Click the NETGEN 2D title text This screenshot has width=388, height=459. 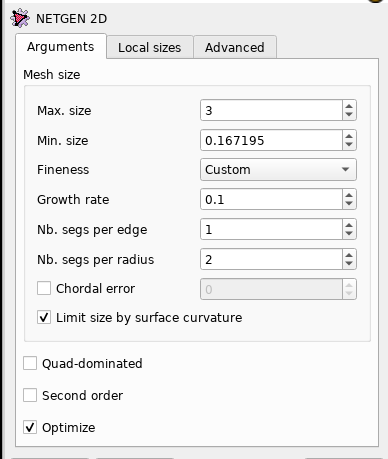click(x=72, y=19)
